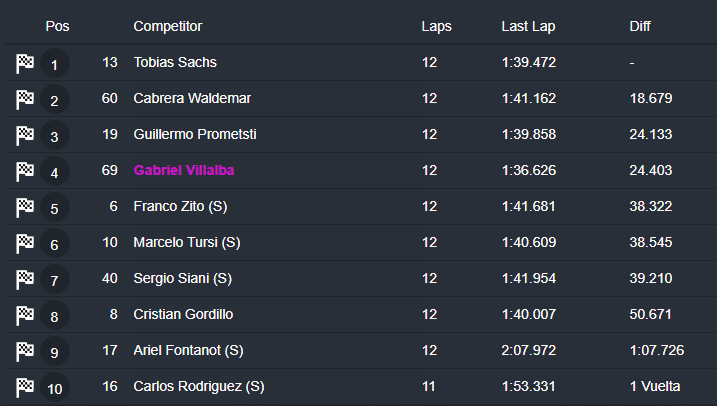
Task: Click checkered flag in Sergio Siani row
Action: pyautogui.click(x=25, y=280)
